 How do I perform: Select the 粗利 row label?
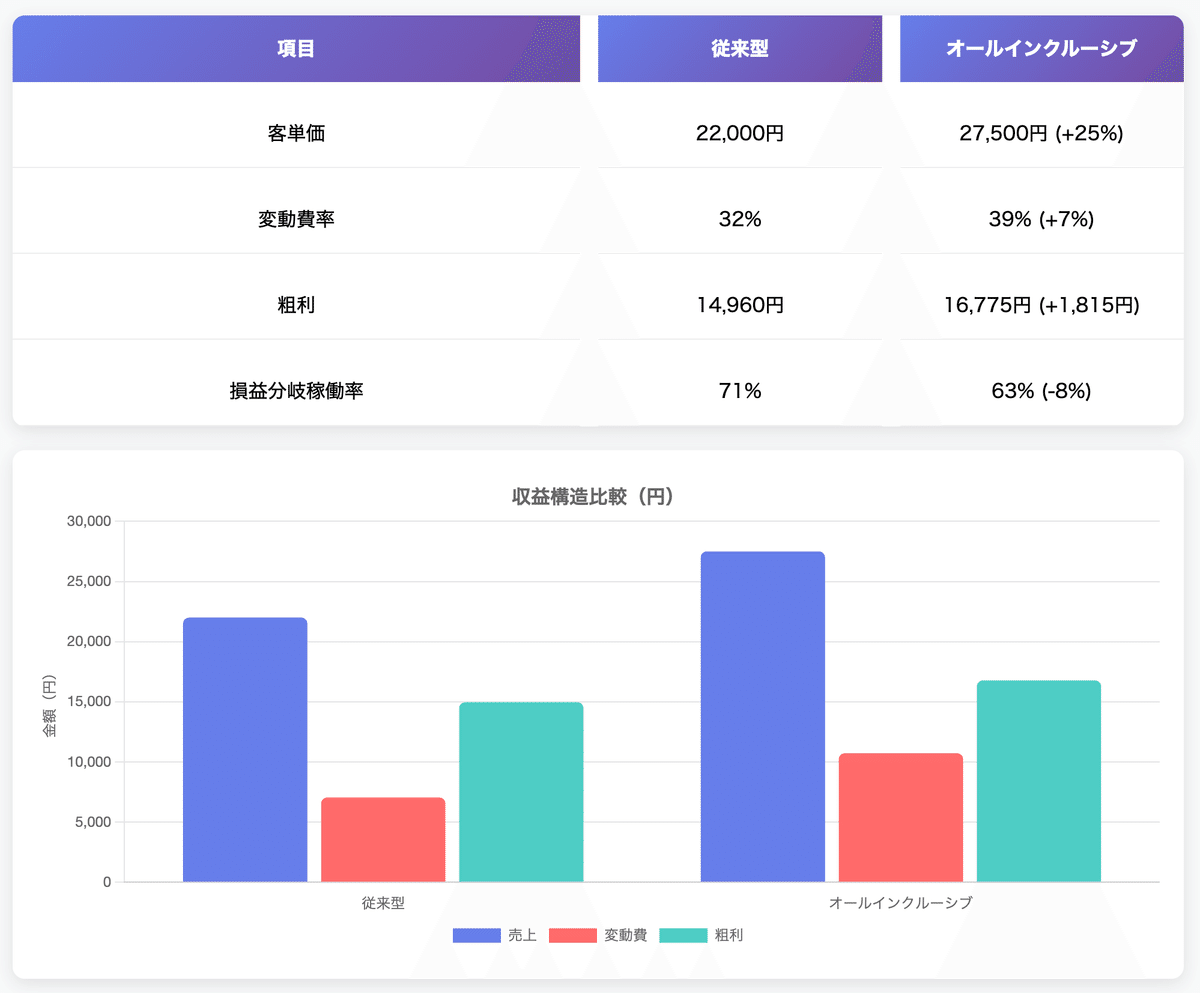coord(295,305)
